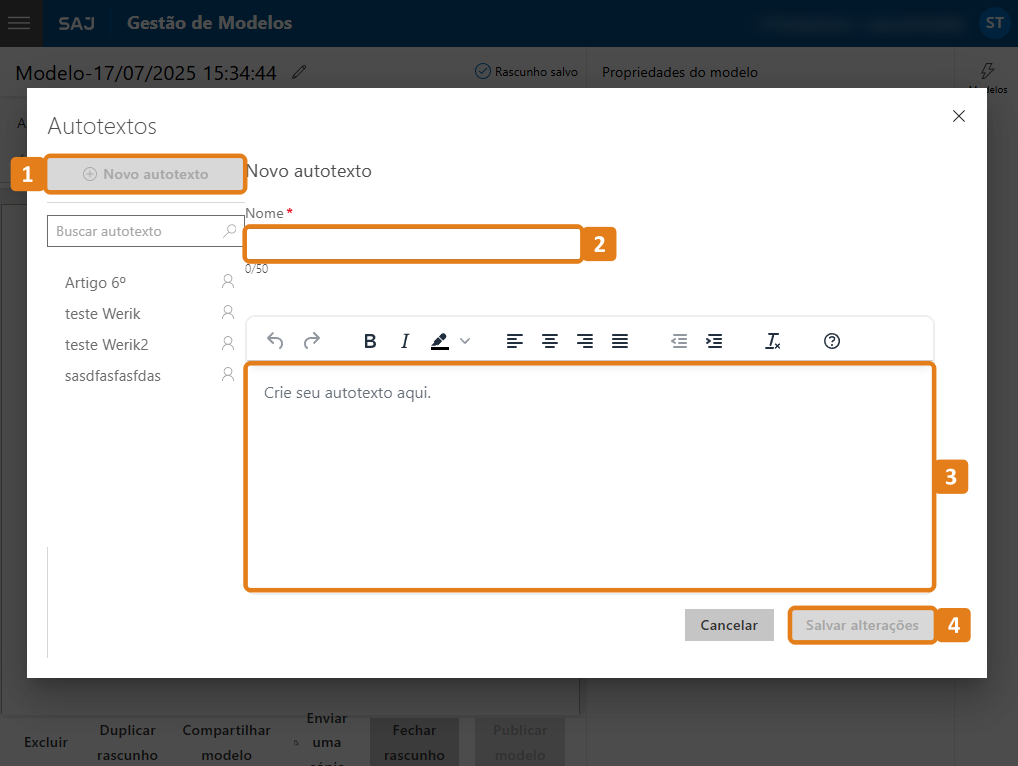Viewport: 1018px width, 766px height.
Task: Open the highlight color dropdown arrow
Action: point(465,341)
